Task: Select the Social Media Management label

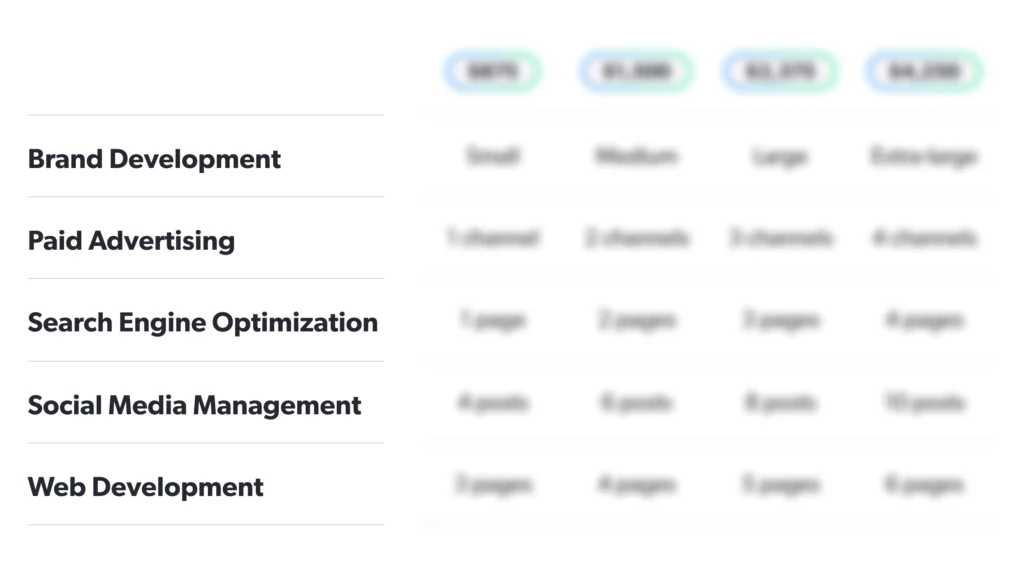Action: (195, 405)
